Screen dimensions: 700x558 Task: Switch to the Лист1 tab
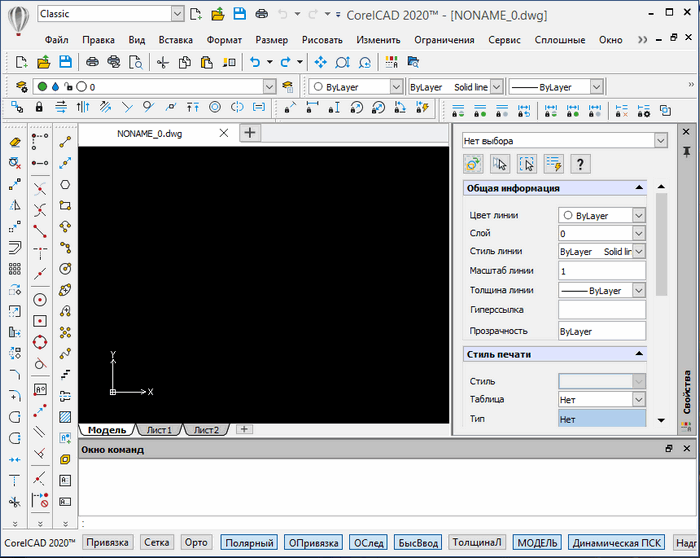(x=159, y=430)
